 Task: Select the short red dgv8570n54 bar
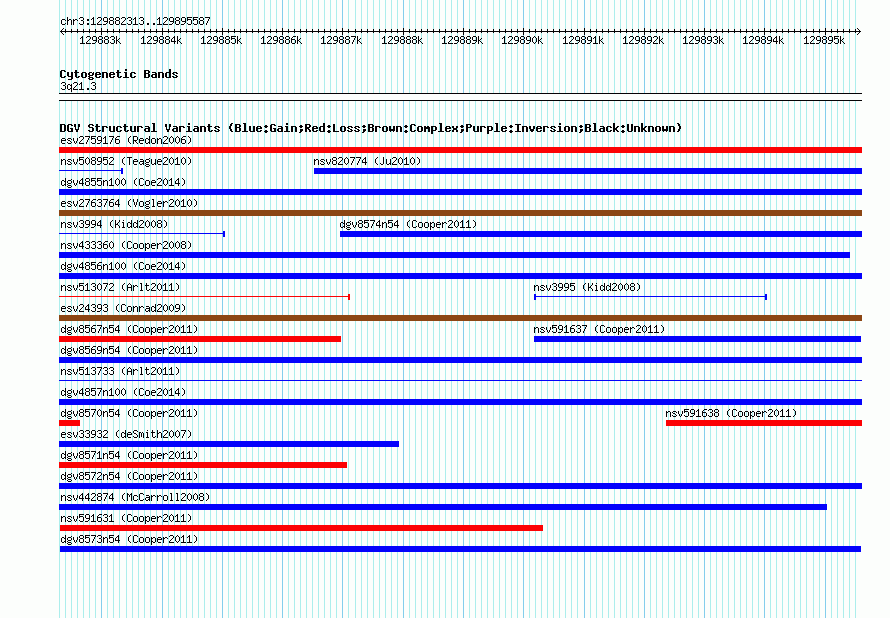coord(69,423)
